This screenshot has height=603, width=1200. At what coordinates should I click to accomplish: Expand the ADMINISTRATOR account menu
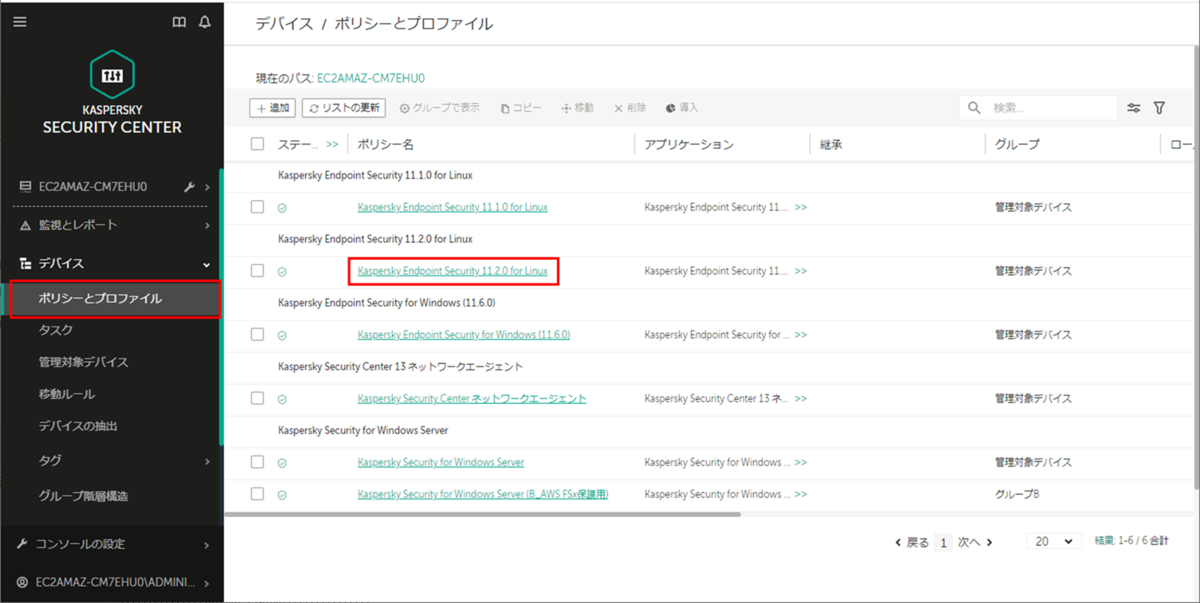point(207,582)
